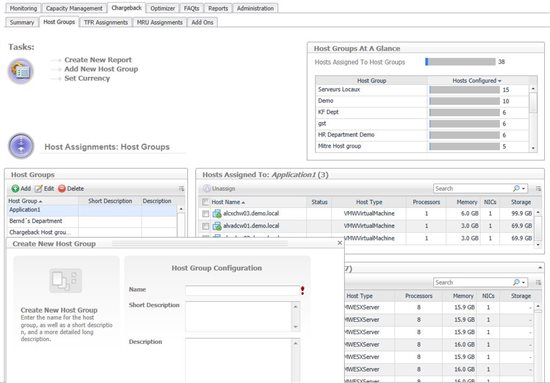The height and width of the screenshot is (383, 550).
Task: Click VM icon for alcxchw03.demo.local
Action: coord(217,213)
